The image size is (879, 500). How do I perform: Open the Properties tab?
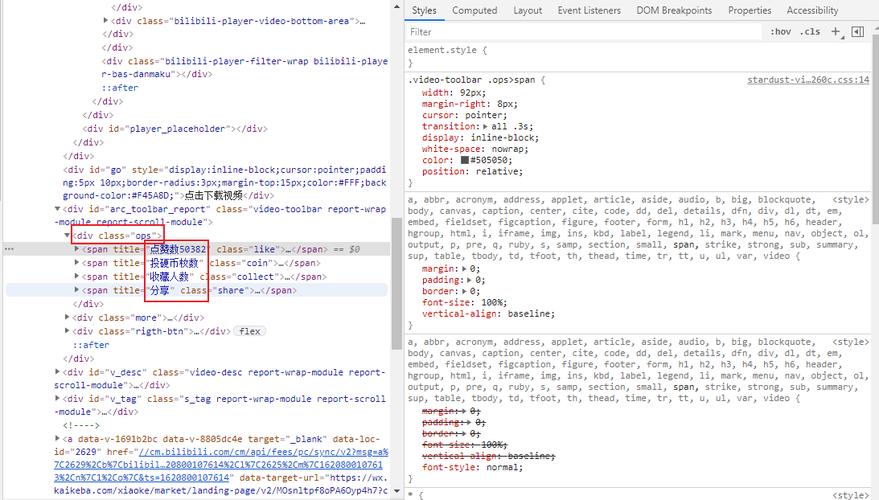pos(750,10)
